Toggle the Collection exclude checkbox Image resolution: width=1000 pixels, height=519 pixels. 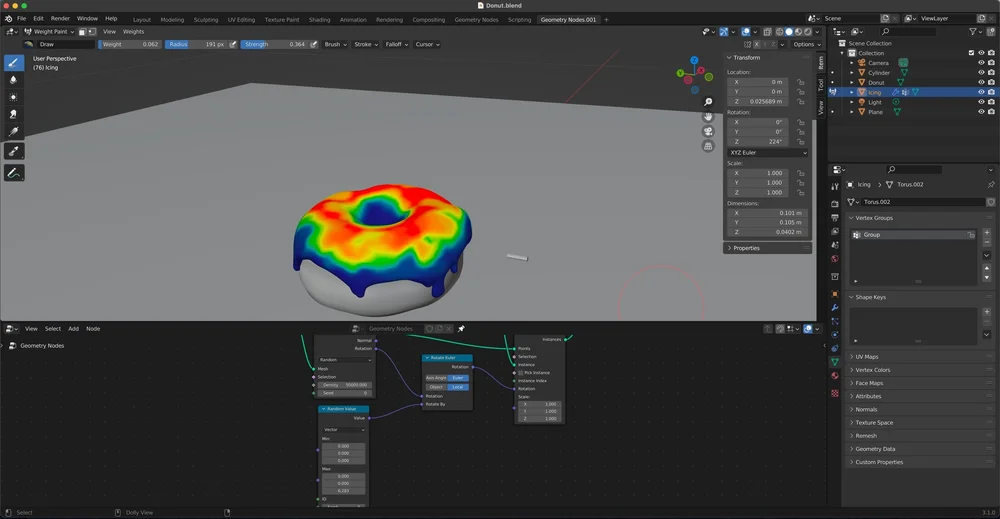pos(971,53)
